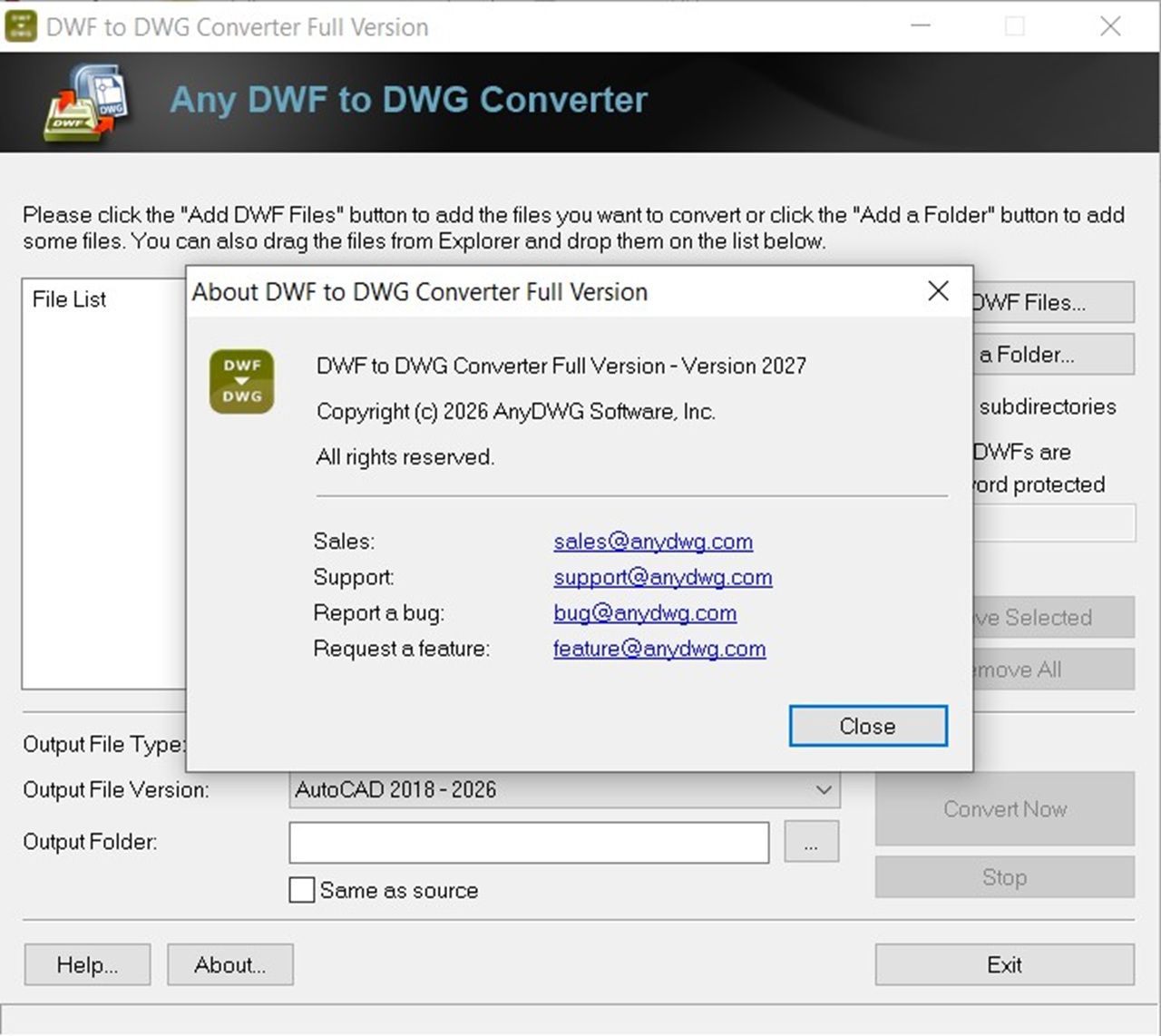The height and width of the screenshot is (1036, 1161).
Task: Click the File List column header
Action: [69, 299]
